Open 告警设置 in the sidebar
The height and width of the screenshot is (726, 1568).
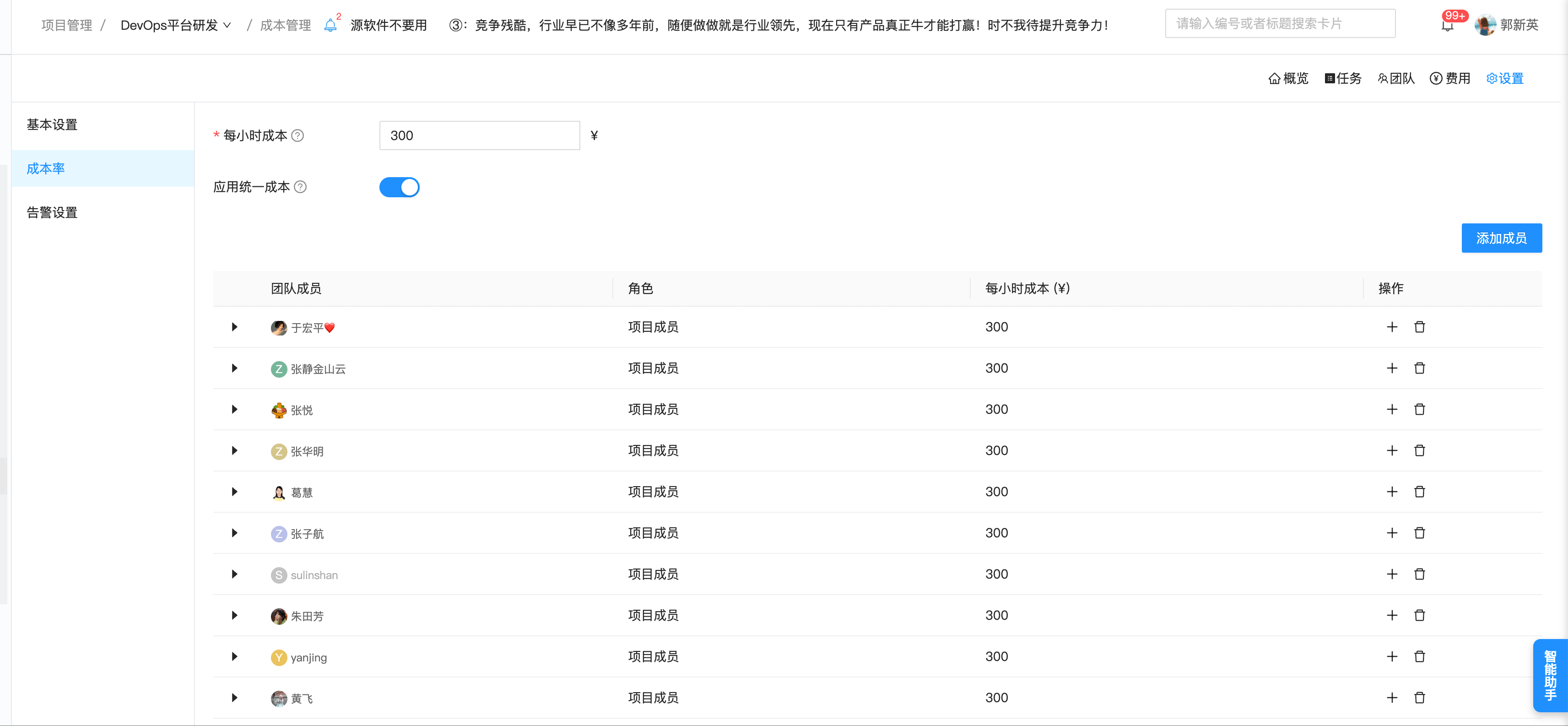(x=51, y=212)
